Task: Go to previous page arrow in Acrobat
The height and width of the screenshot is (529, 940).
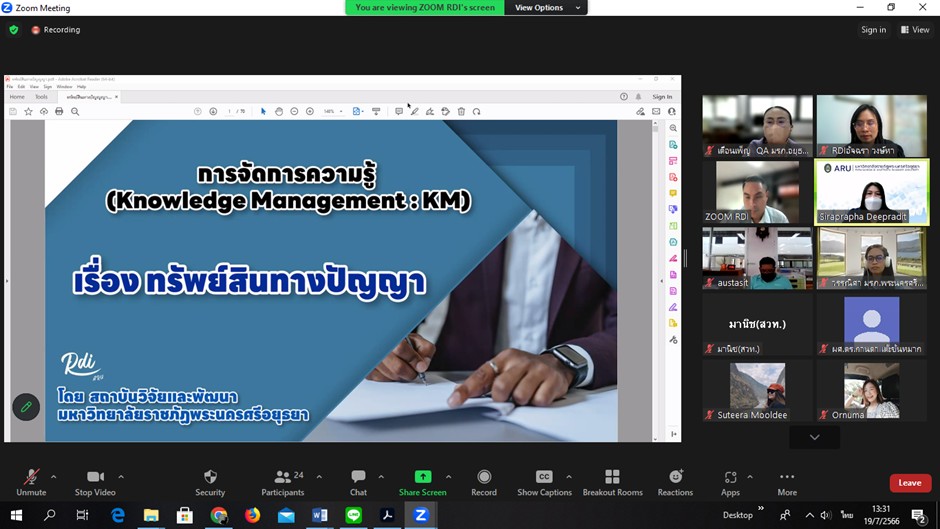Action: 197,112
